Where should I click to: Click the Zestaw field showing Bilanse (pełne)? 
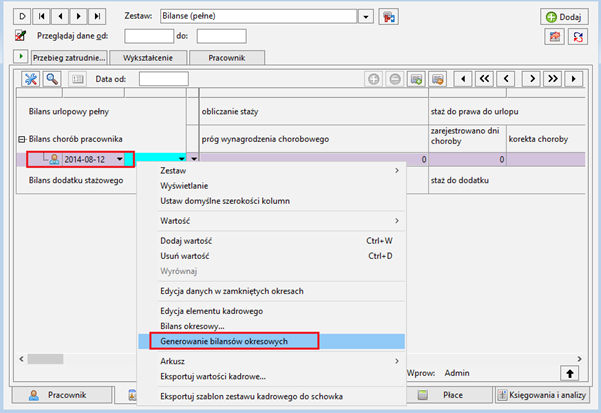point(259,16)
